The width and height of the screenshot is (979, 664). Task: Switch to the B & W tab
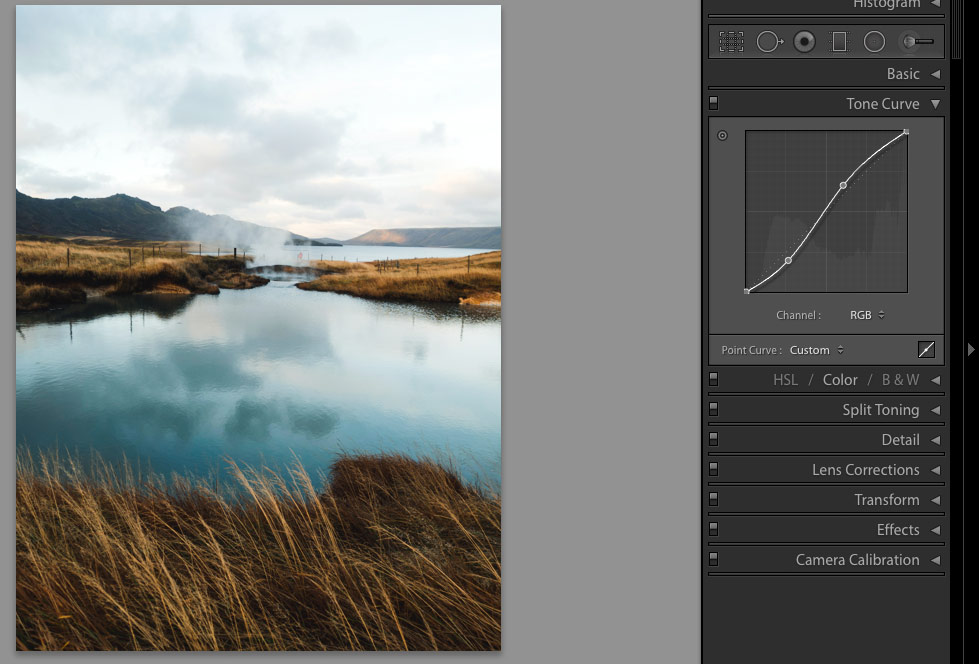click(x=900, y=379)
